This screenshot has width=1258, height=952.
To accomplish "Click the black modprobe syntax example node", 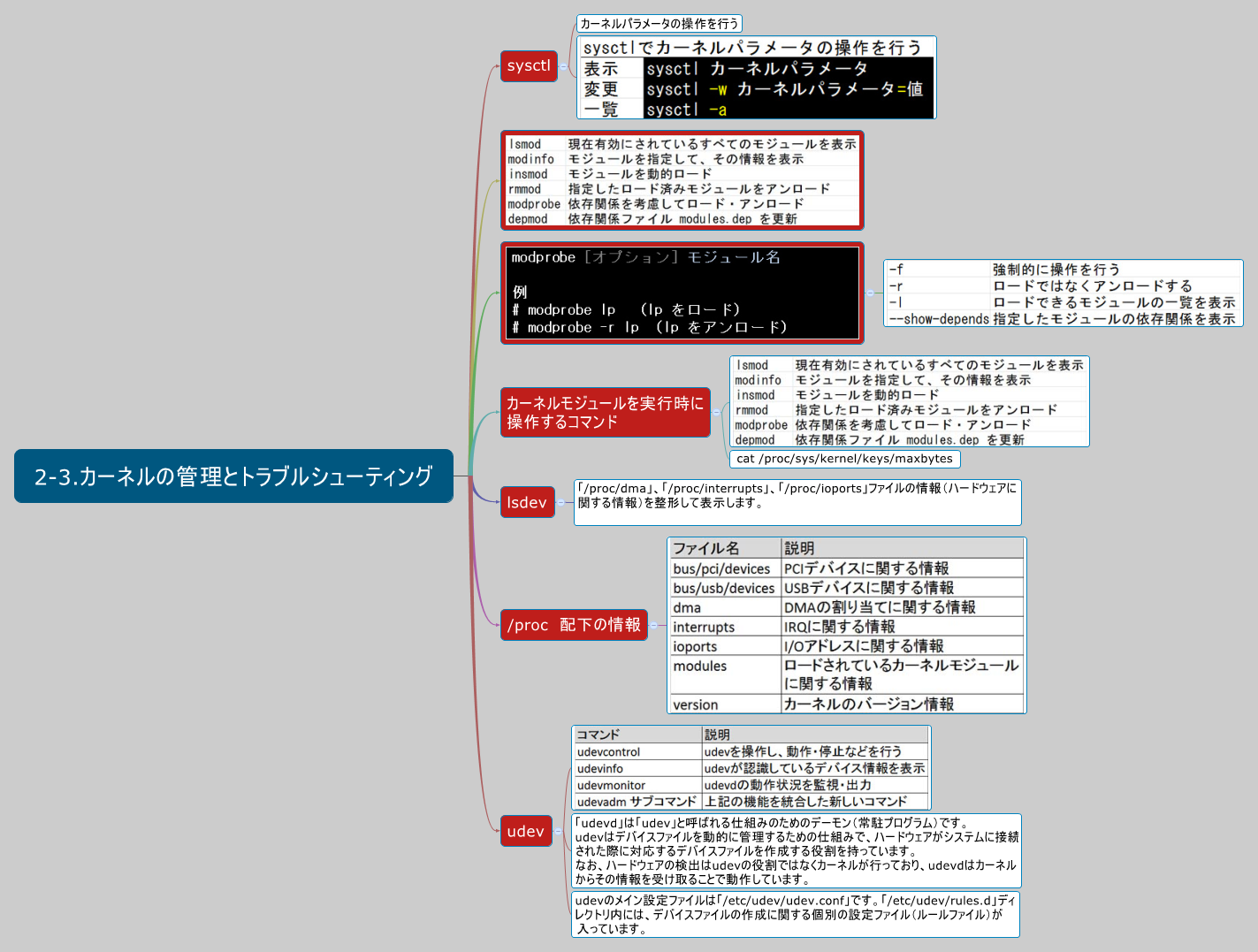I will [682, 293].
